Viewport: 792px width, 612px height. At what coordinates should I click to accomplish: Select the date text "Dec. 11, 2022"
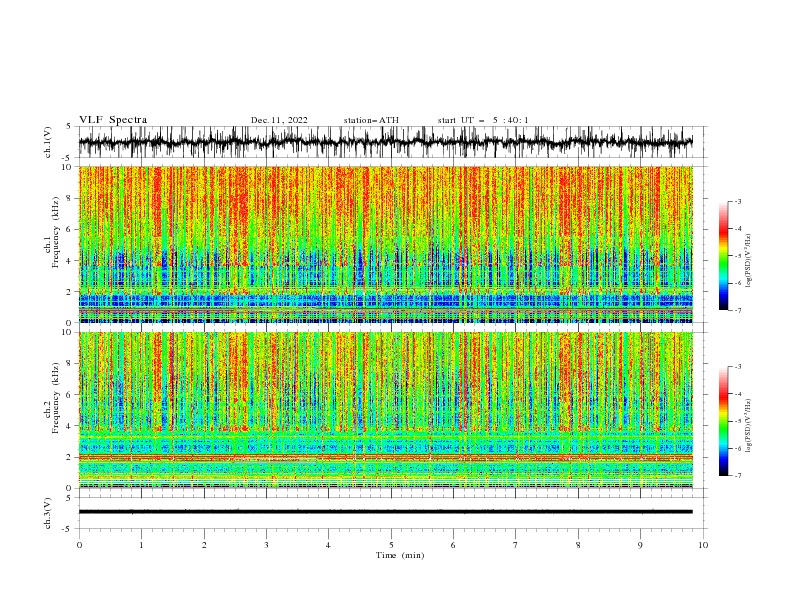[x=279, y=120]
